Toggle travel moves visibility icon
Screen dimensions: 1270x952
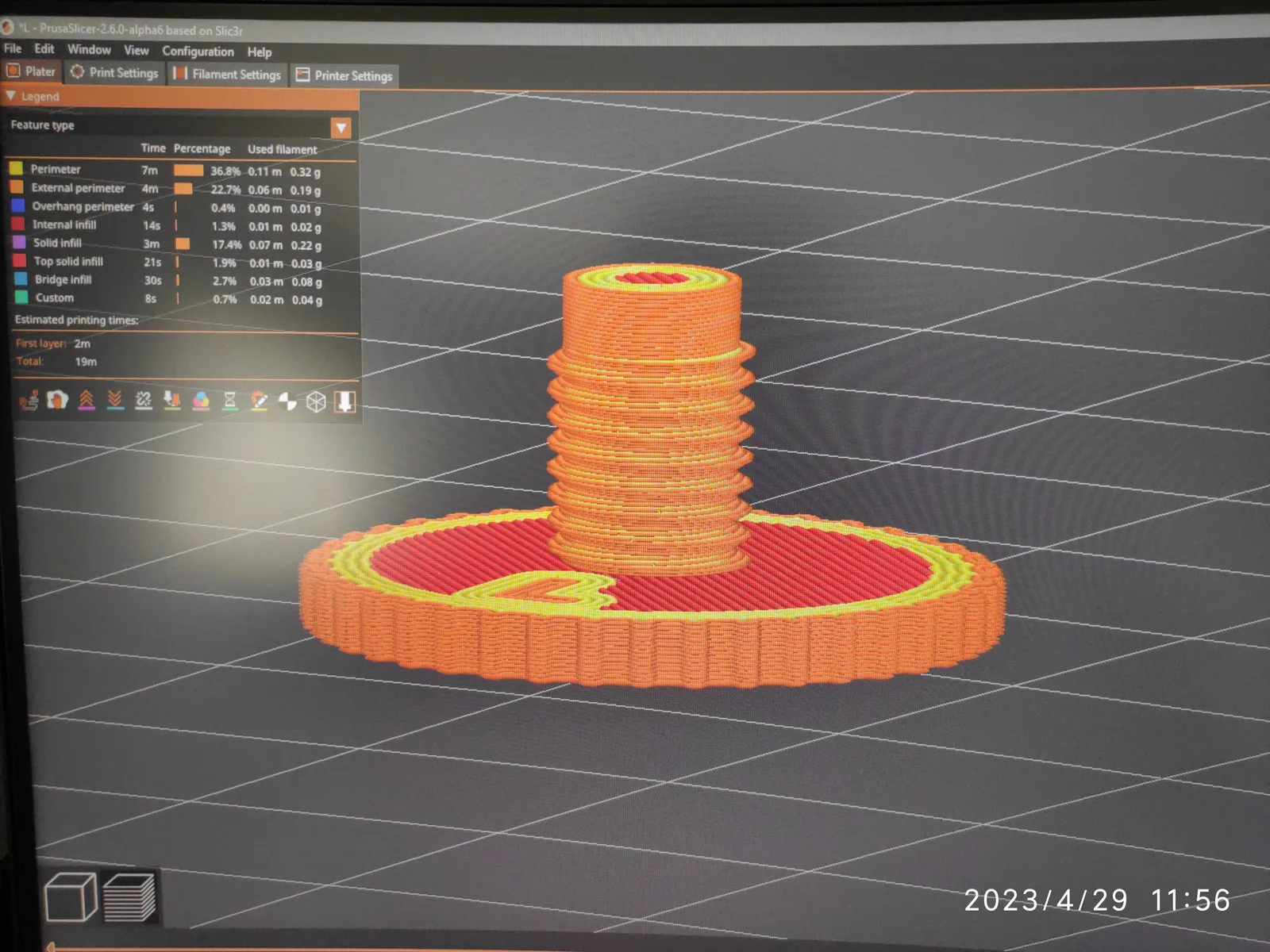29,400
